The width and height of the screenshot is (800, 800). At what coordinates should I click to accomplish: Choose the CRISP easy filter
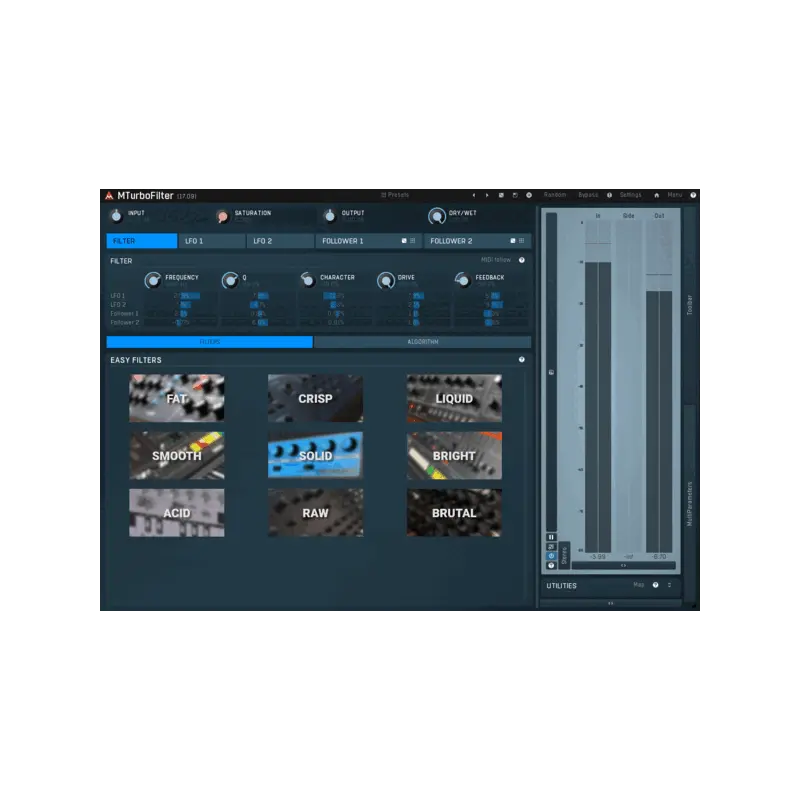click(315, 398)
